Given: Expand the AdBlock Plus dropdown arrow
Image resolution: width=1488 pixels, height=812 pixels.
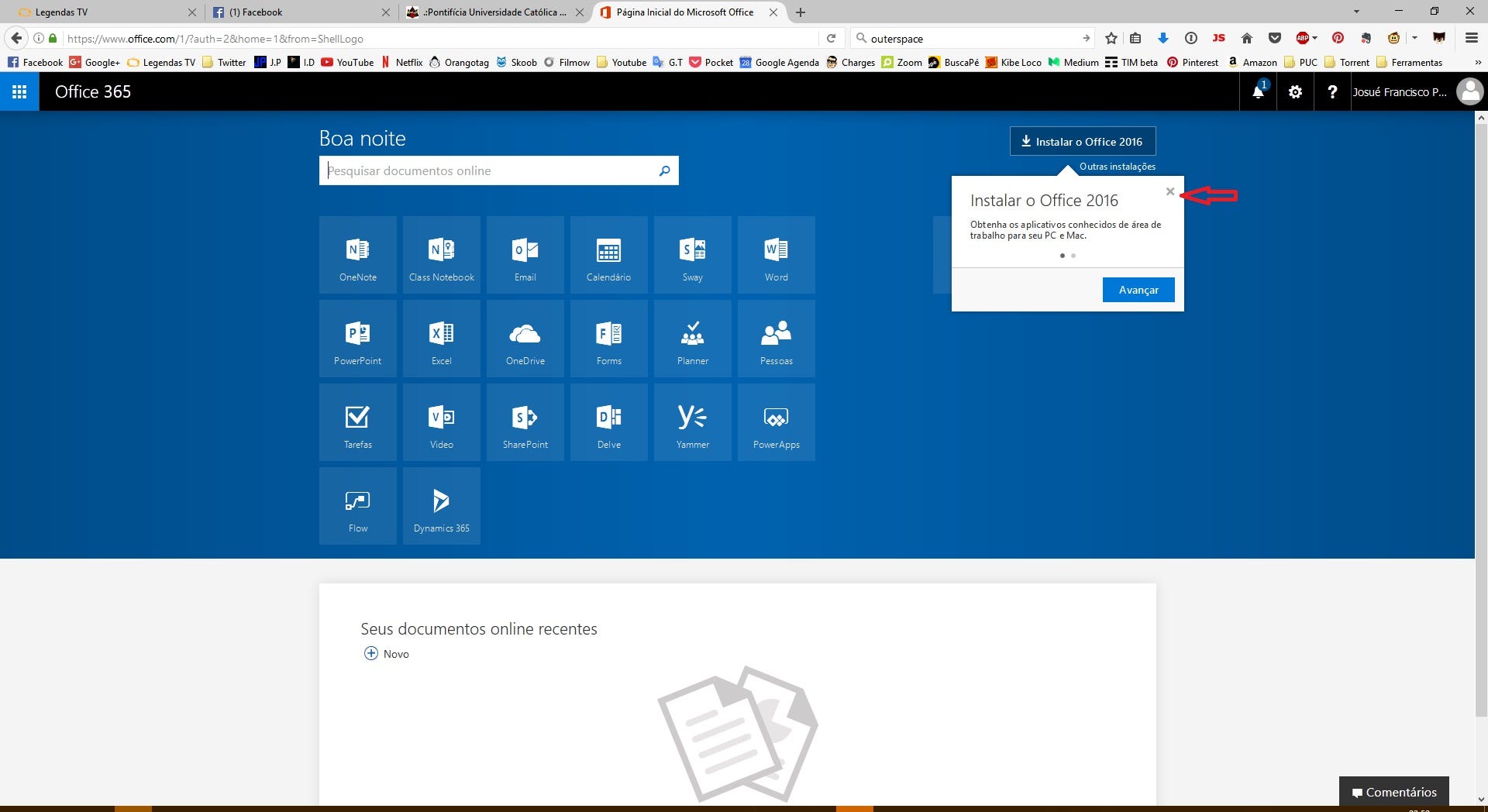Looking at the screenshot, I should coord(1315,38).
